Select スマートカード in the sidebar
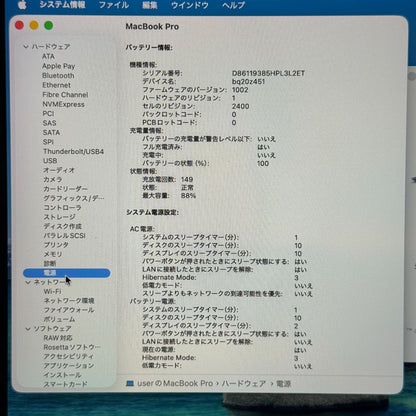The height and width of the screenshot is (416, 416). pos(65,384)
